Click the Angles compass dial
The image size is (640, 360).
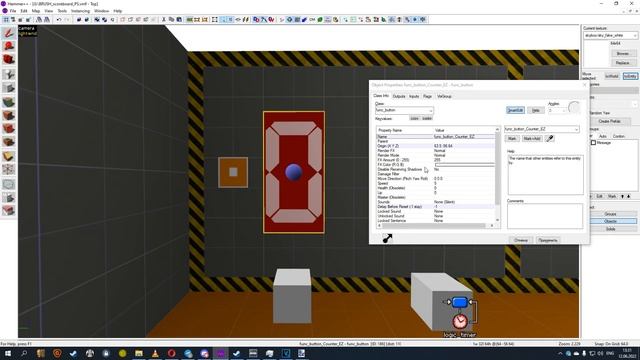pyautogui.click(x=574, y=107)
